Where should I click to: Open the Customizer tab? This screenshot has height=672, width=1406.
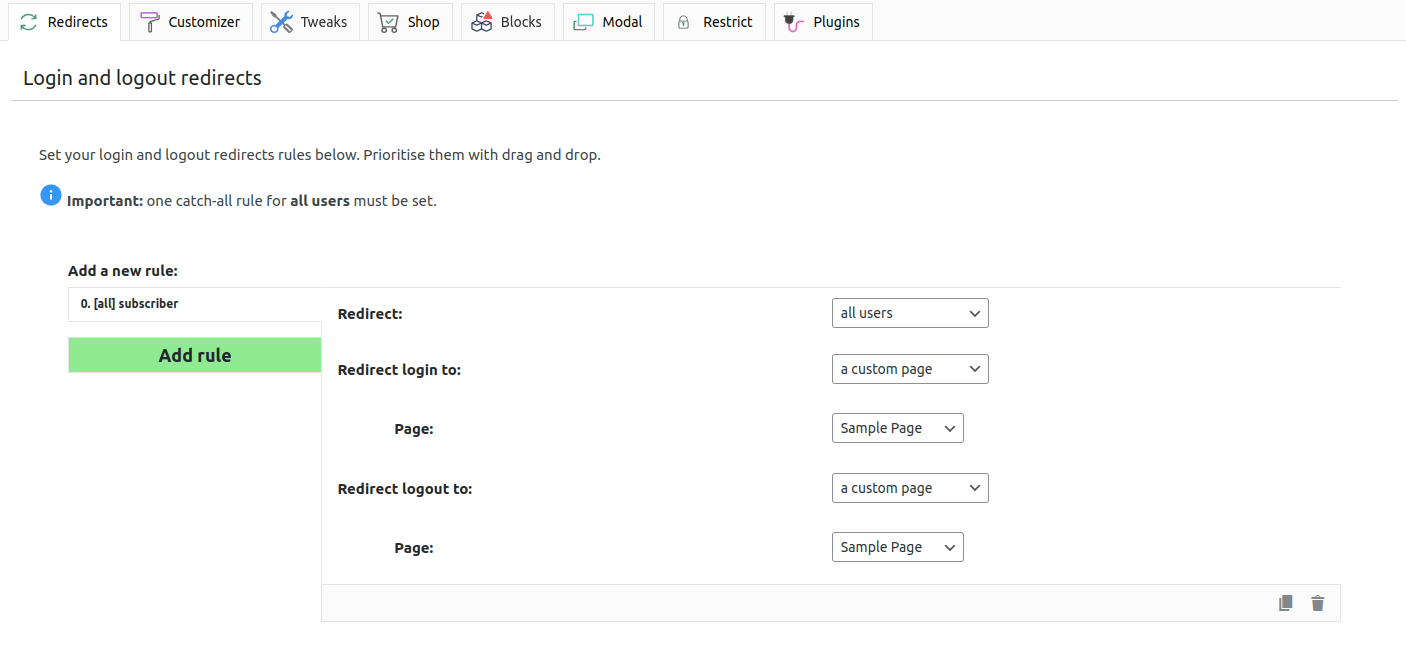pyautogui.click(x=191, y=22)
